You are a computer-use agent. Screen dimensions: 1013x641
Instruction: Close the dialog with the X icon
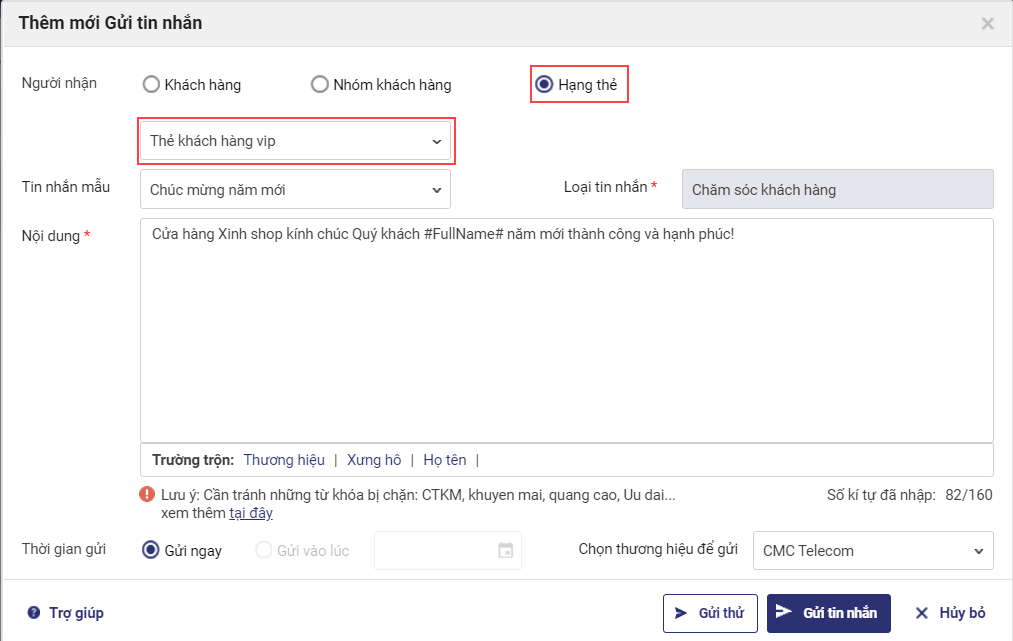(987, 23)
